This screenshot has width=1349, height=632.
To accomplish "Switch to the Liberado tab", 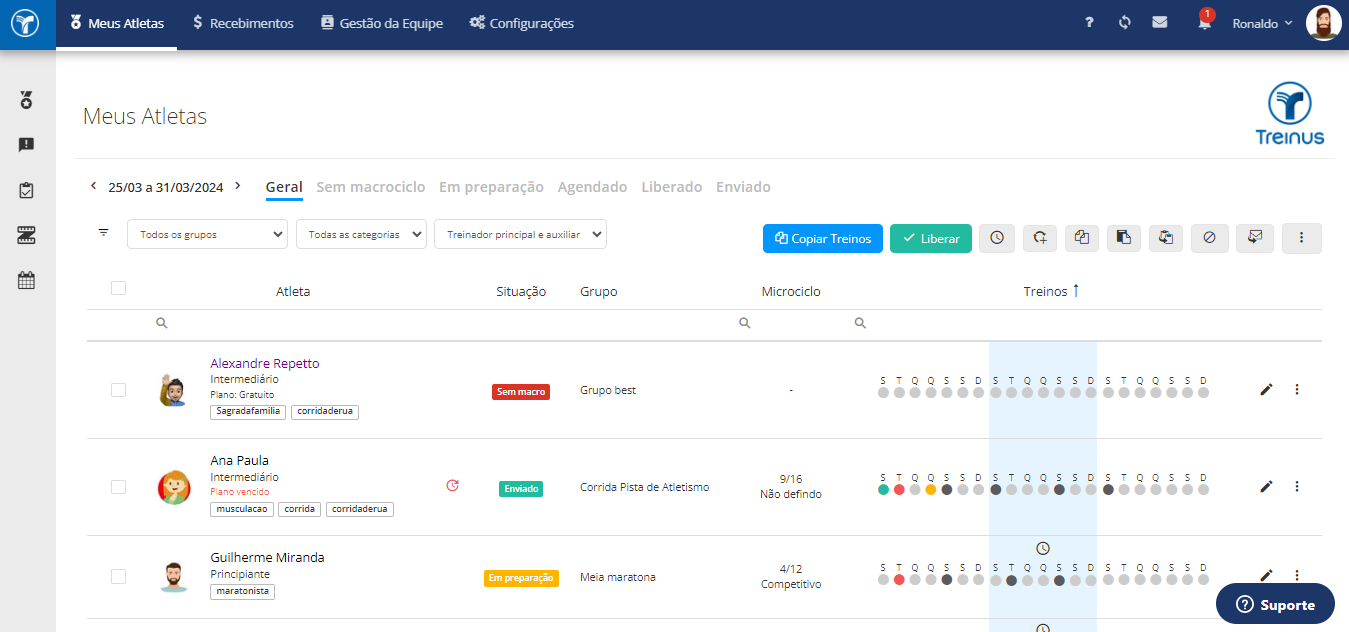I will [x=671, y=187].
